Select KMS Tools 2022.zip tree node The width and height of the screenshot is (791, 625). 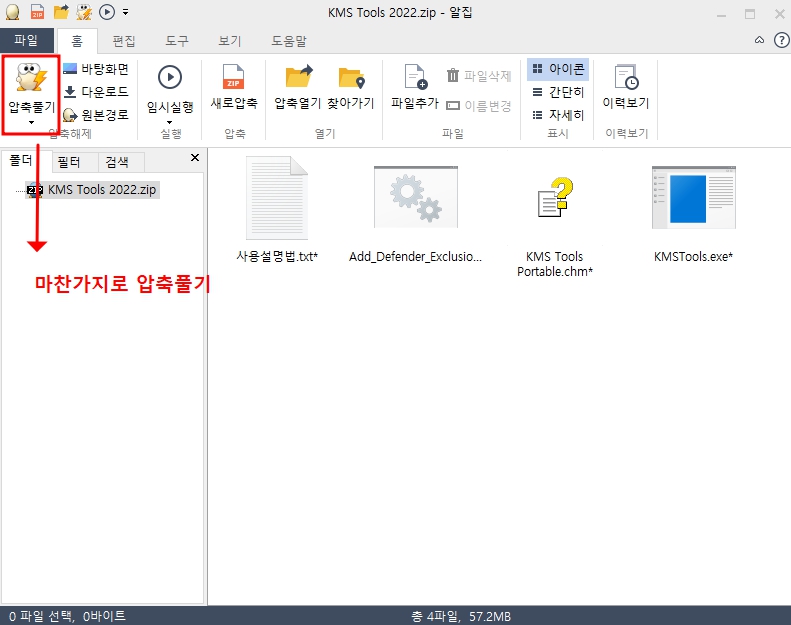(x=92, y=190)
